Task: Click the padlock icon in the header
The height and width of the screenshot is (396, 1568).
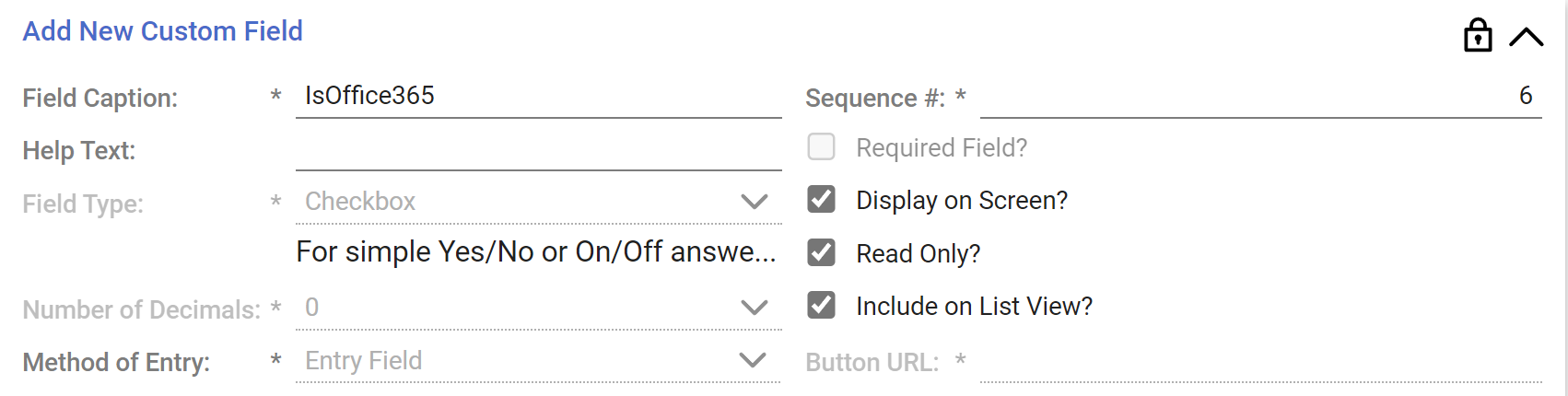Action: [x=1478, y=36]
